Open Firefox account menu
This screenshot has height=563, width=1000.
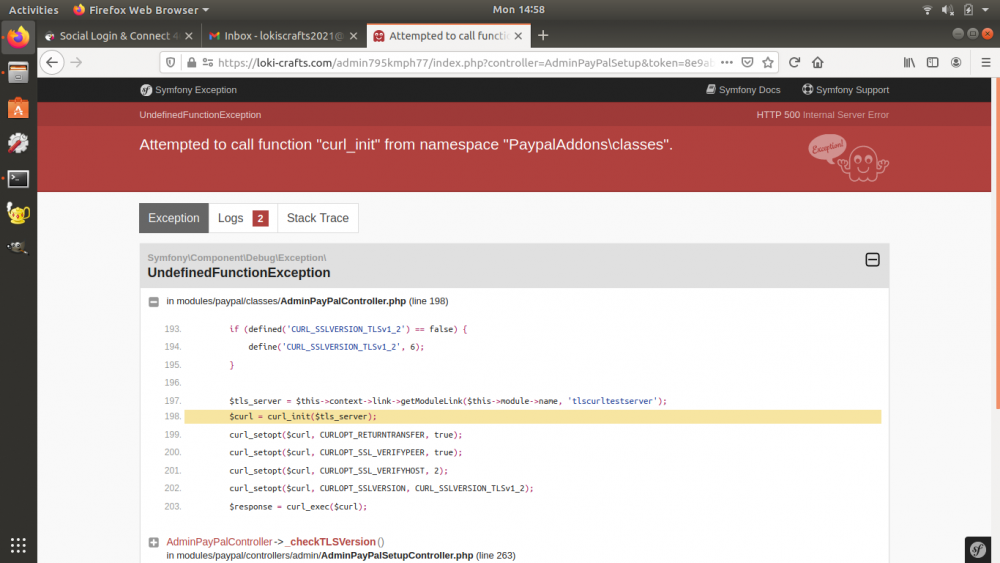(956, 62)
